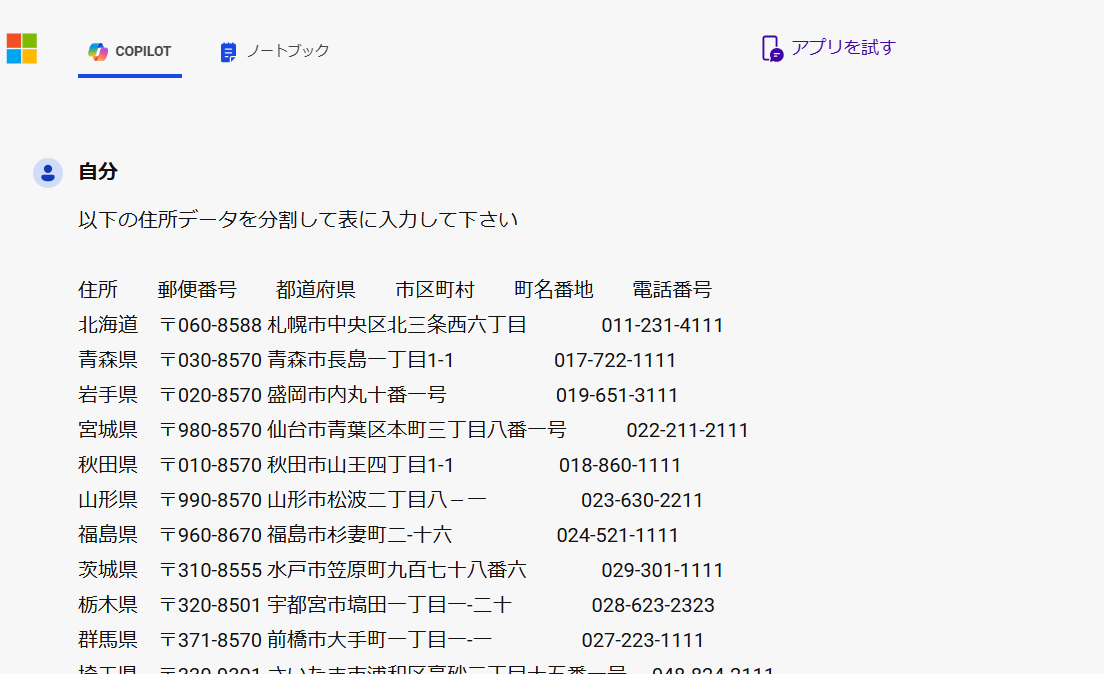This screenshot has height=674, width=1104.
Task: Click phone number 022-211-2111
Action: 687,430
